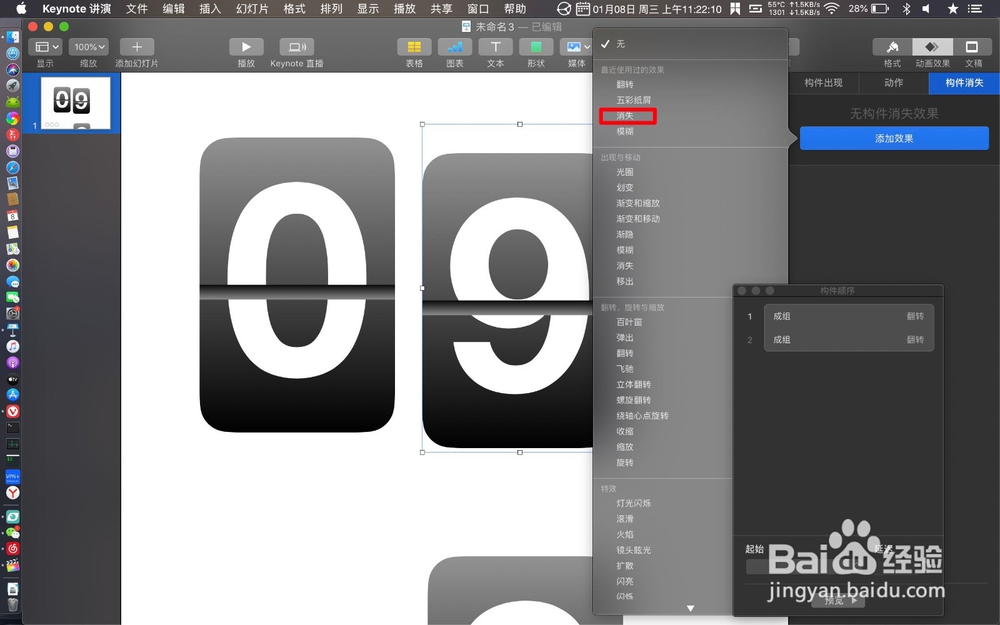Open the 文稿 document inspector icon

972,47
